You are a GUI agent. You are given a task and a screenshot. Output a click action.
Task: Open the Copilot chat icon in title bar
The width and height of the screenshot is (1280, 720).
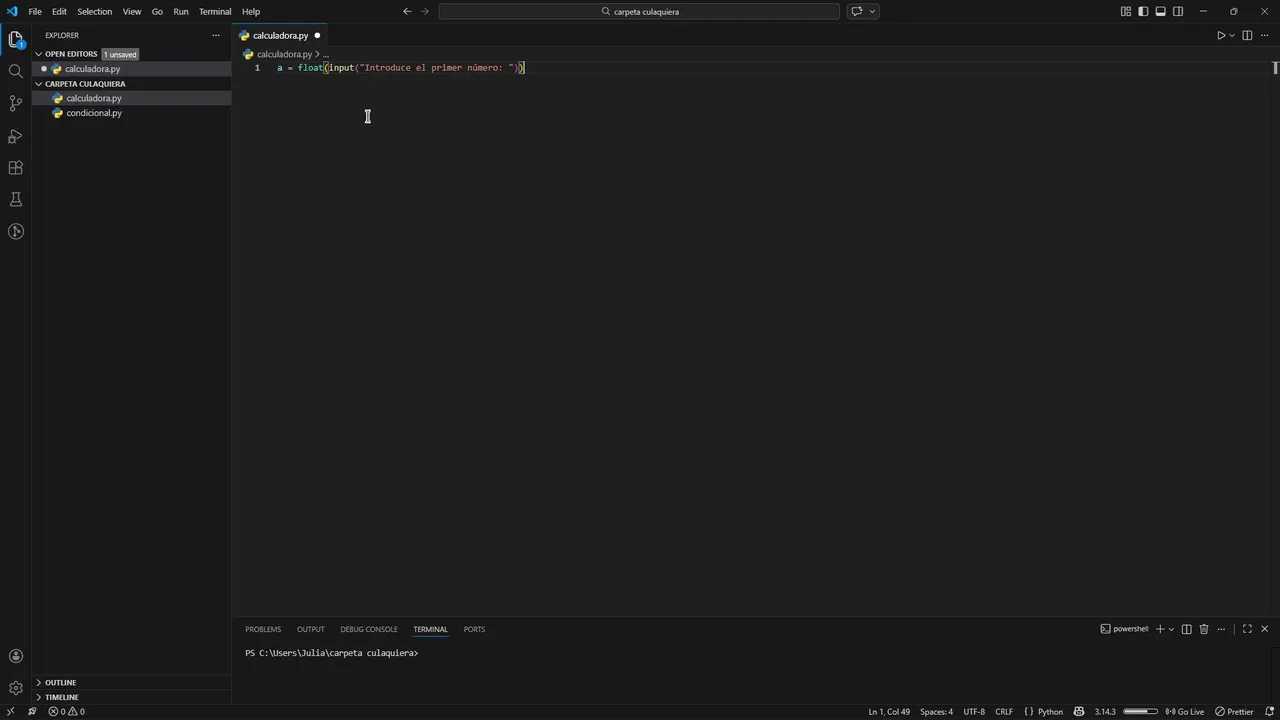pos(856,11)
